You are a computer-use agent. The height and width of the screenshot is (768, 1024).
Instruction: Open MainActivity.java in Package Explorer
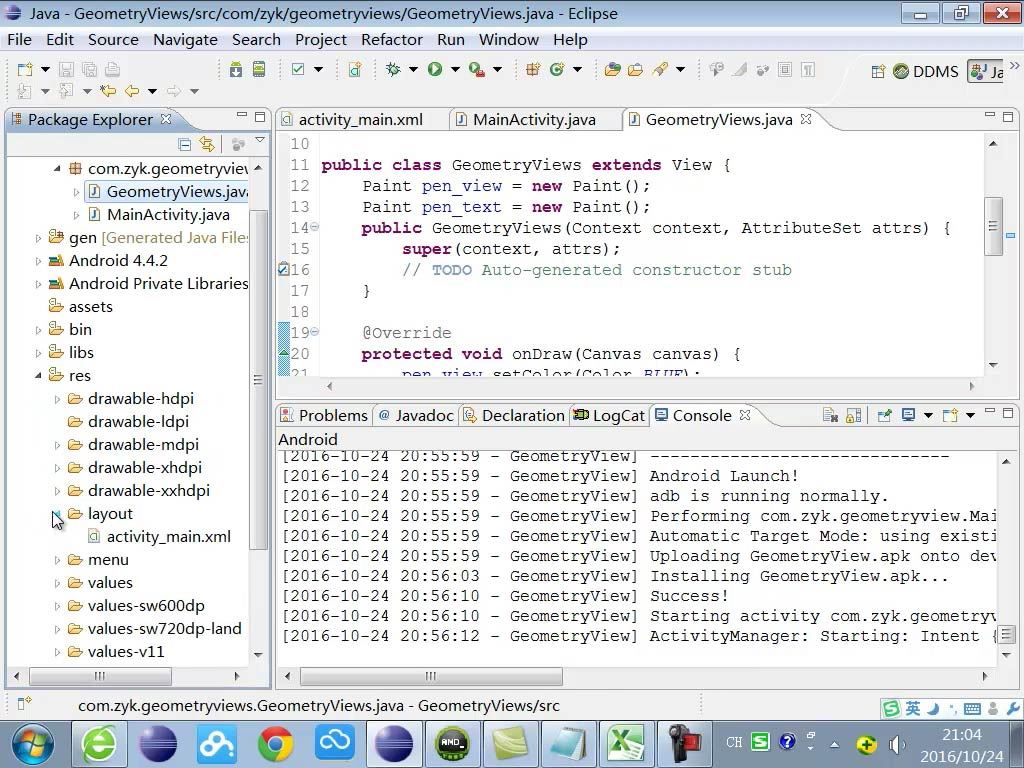click(x=167, y=214)
